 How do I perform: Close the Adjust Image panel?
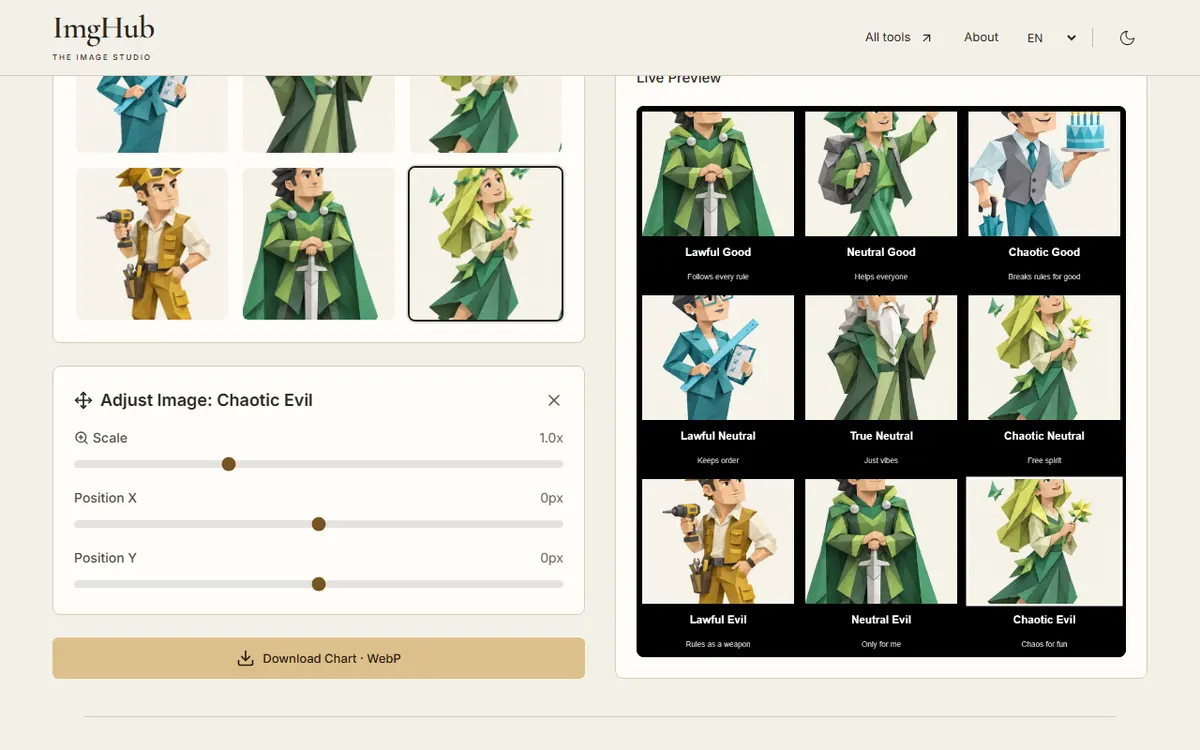point(554,400)
